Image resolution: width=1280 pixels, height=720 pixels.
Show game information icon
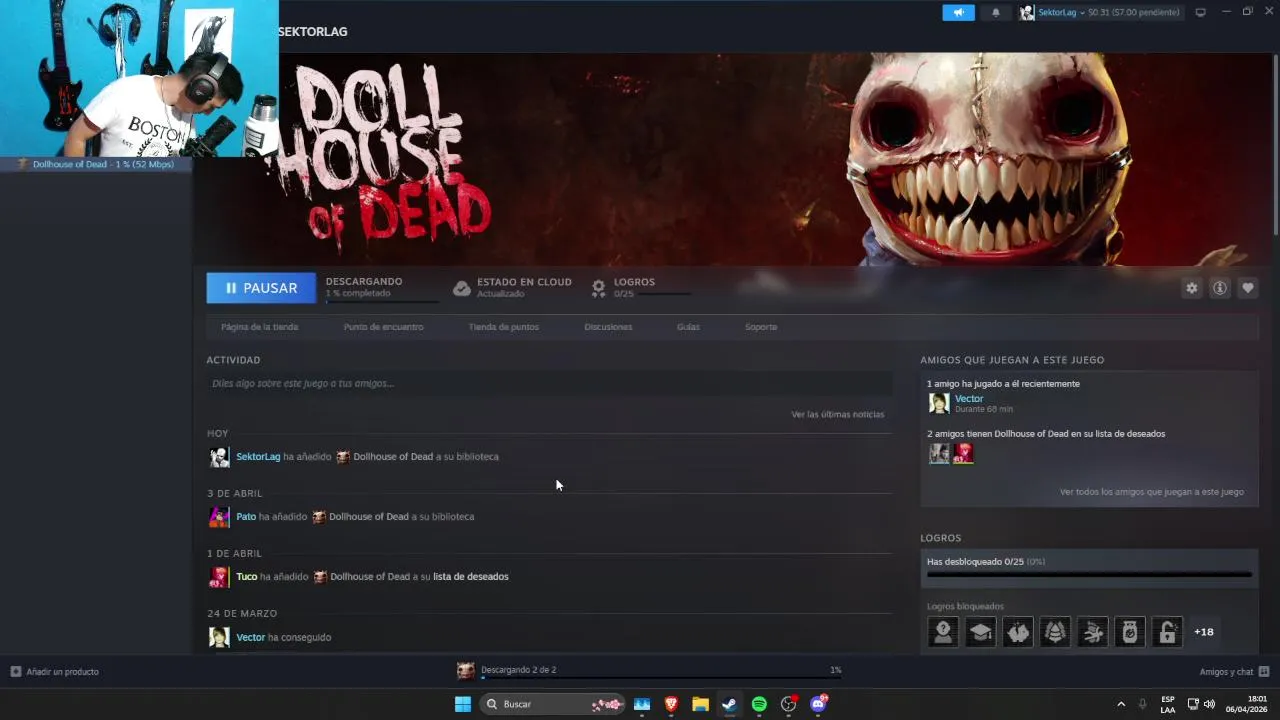point(1220,288)
